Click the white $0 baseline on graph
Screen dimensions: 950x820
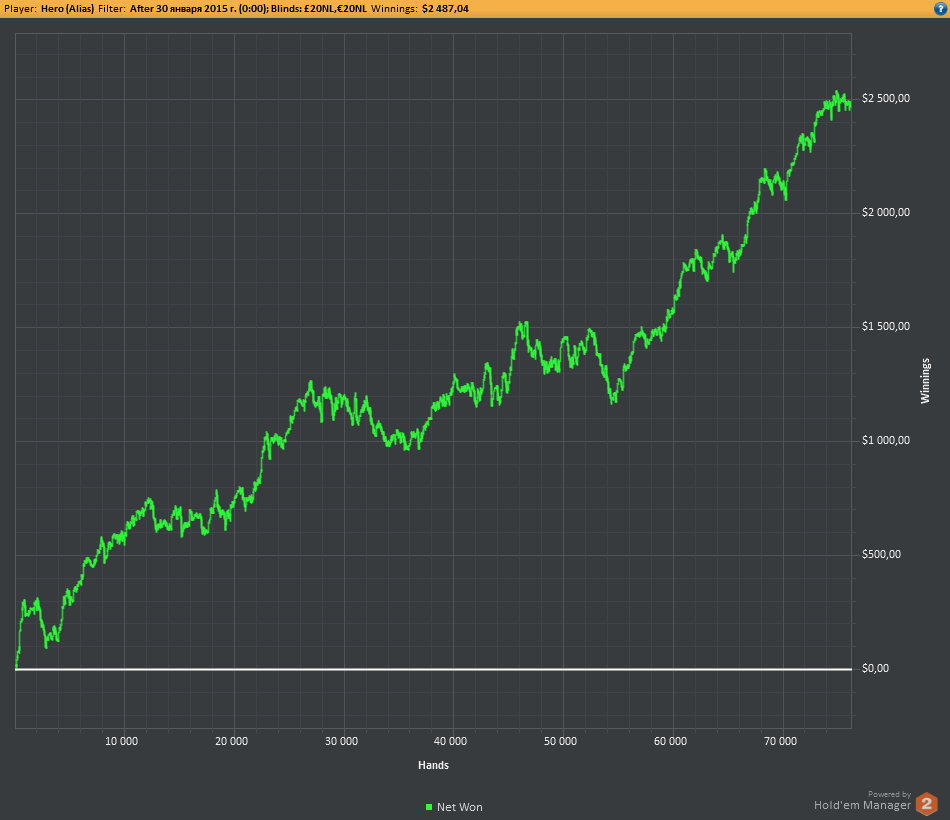tap(433, 670)
